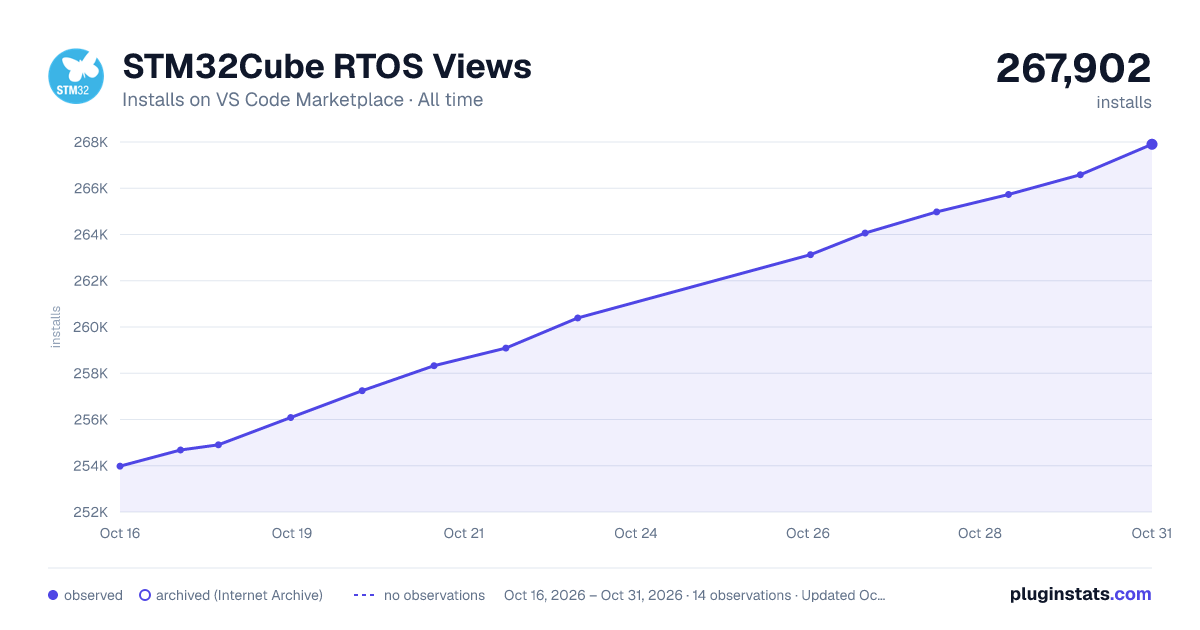1200x630 pixels.
Task: Click the 256K y-axis label
Action: click(x=92, y=420)
